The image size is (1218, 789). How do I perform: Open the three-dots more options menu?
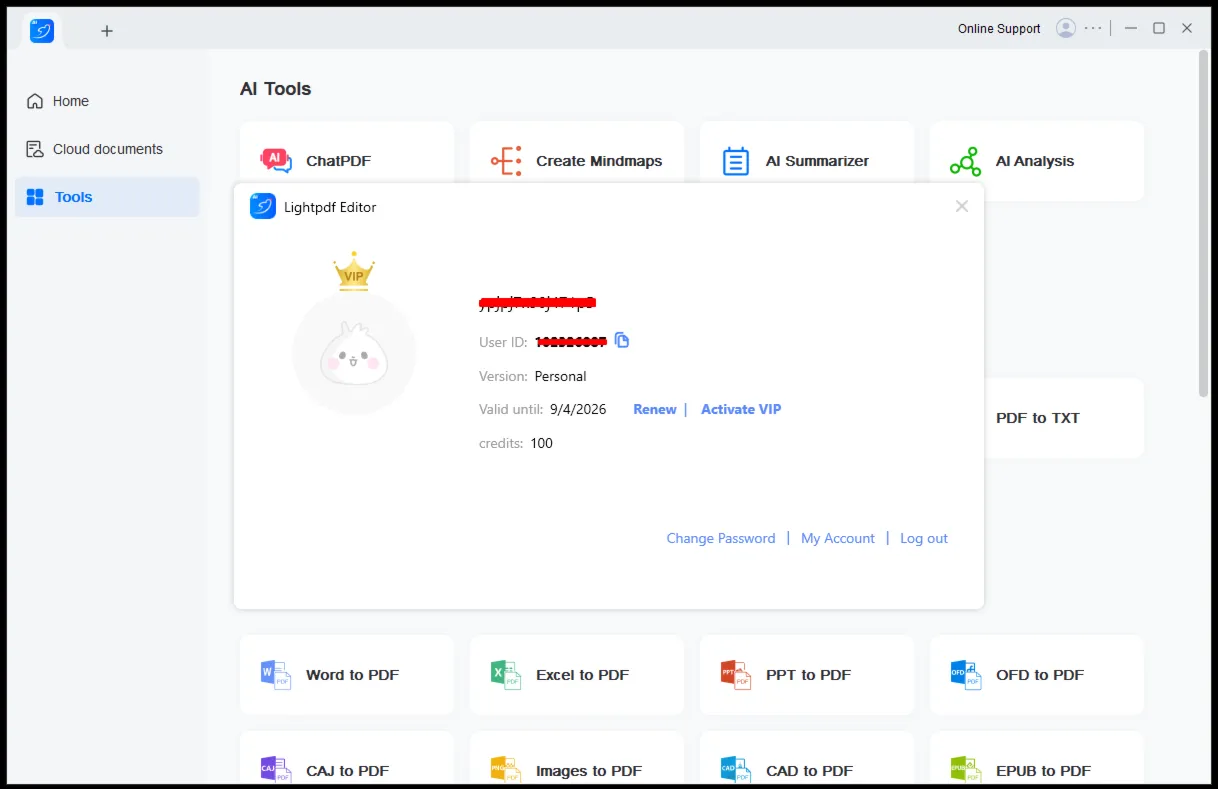coord(1093,28)
